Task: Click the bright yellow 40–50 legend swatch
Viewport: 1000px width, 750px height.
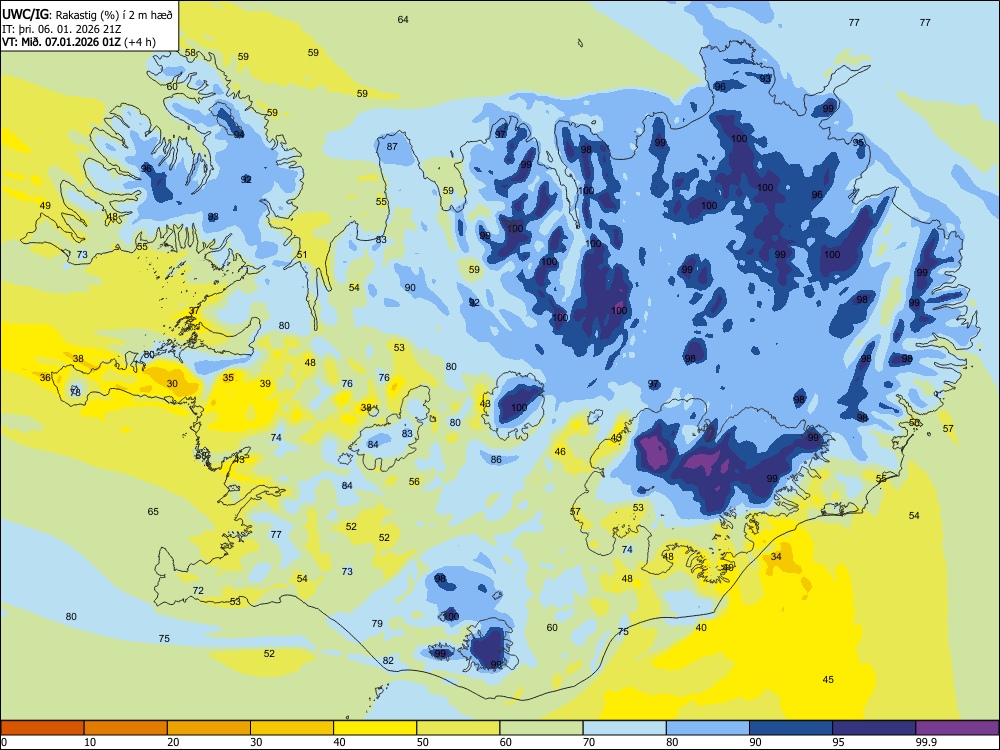Action: coord(375,728)
